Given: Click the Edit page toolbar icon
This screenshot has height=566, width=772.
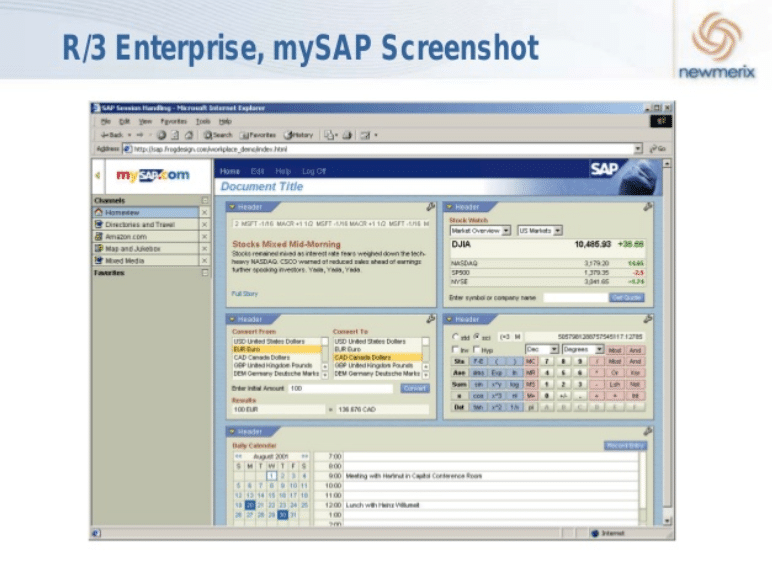Looking at the screenshot, I should (x=365, y=134).
